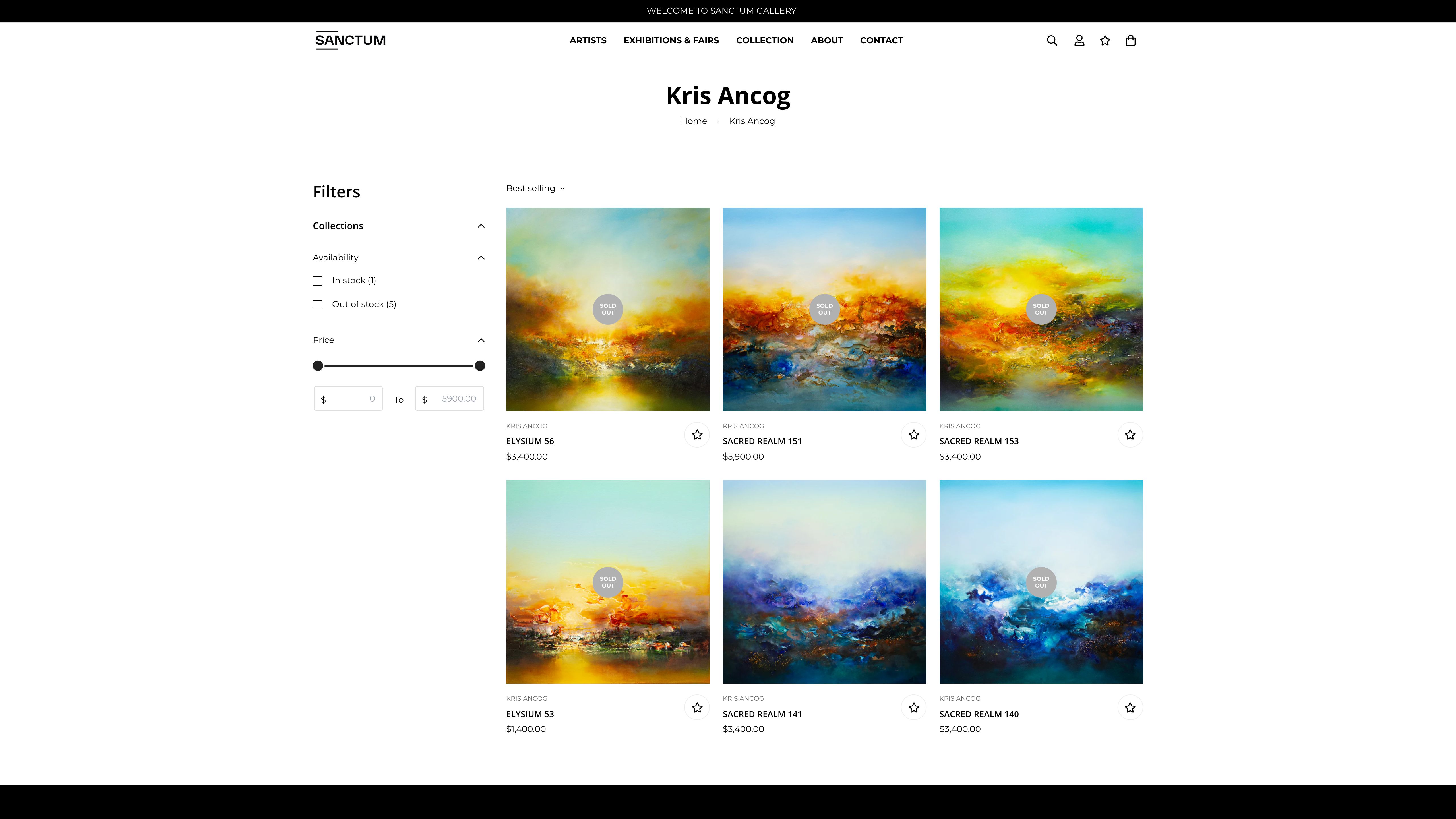Click the maximum price input field
Screen dimensions: 1456x819
(x=449, y=398)
